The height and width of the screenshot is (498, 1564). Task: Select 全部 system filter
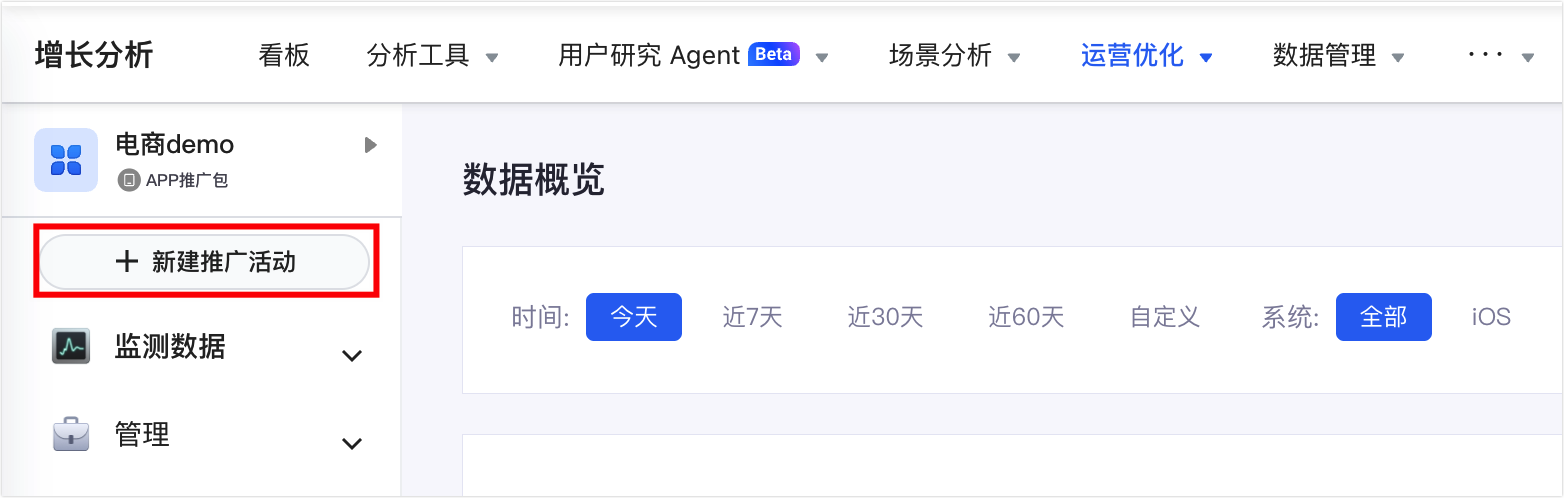click(1383, 317)
